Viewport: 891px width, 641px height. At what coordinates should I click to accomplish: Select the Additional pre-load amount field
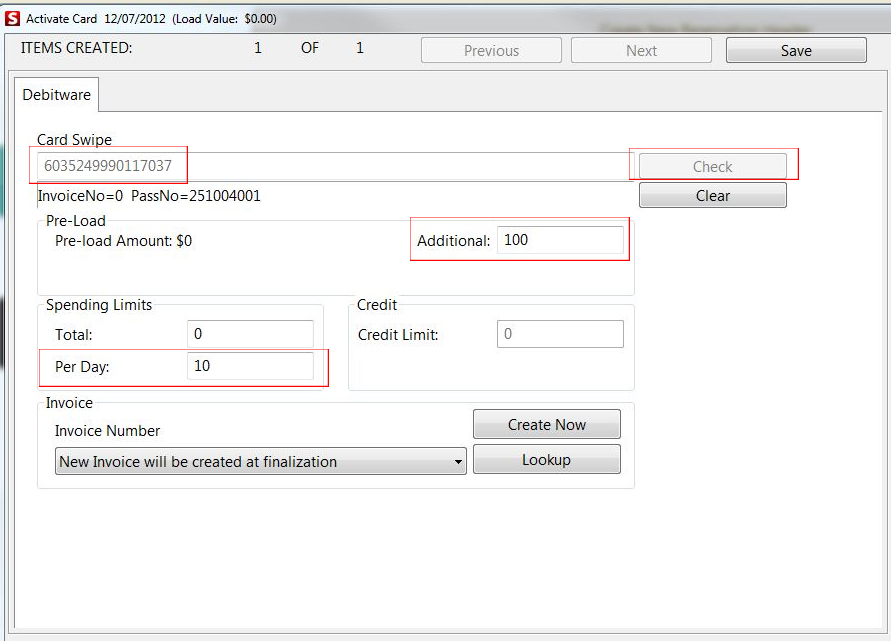point(560,240)
